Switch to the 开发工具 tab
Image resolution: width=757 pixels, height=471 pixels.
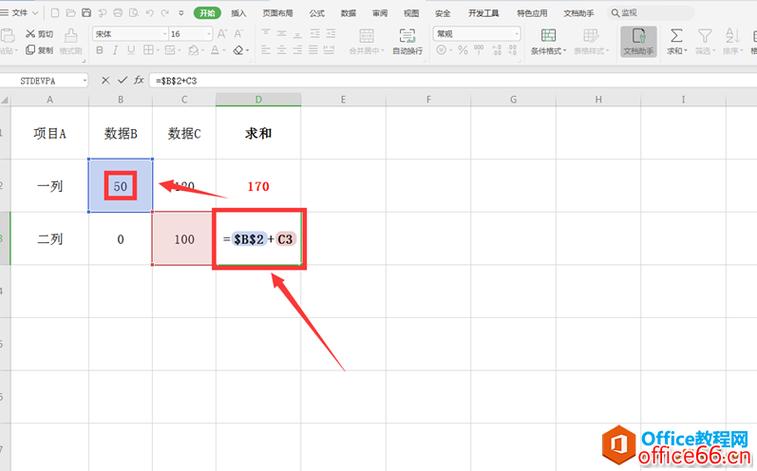click(483, 13)
